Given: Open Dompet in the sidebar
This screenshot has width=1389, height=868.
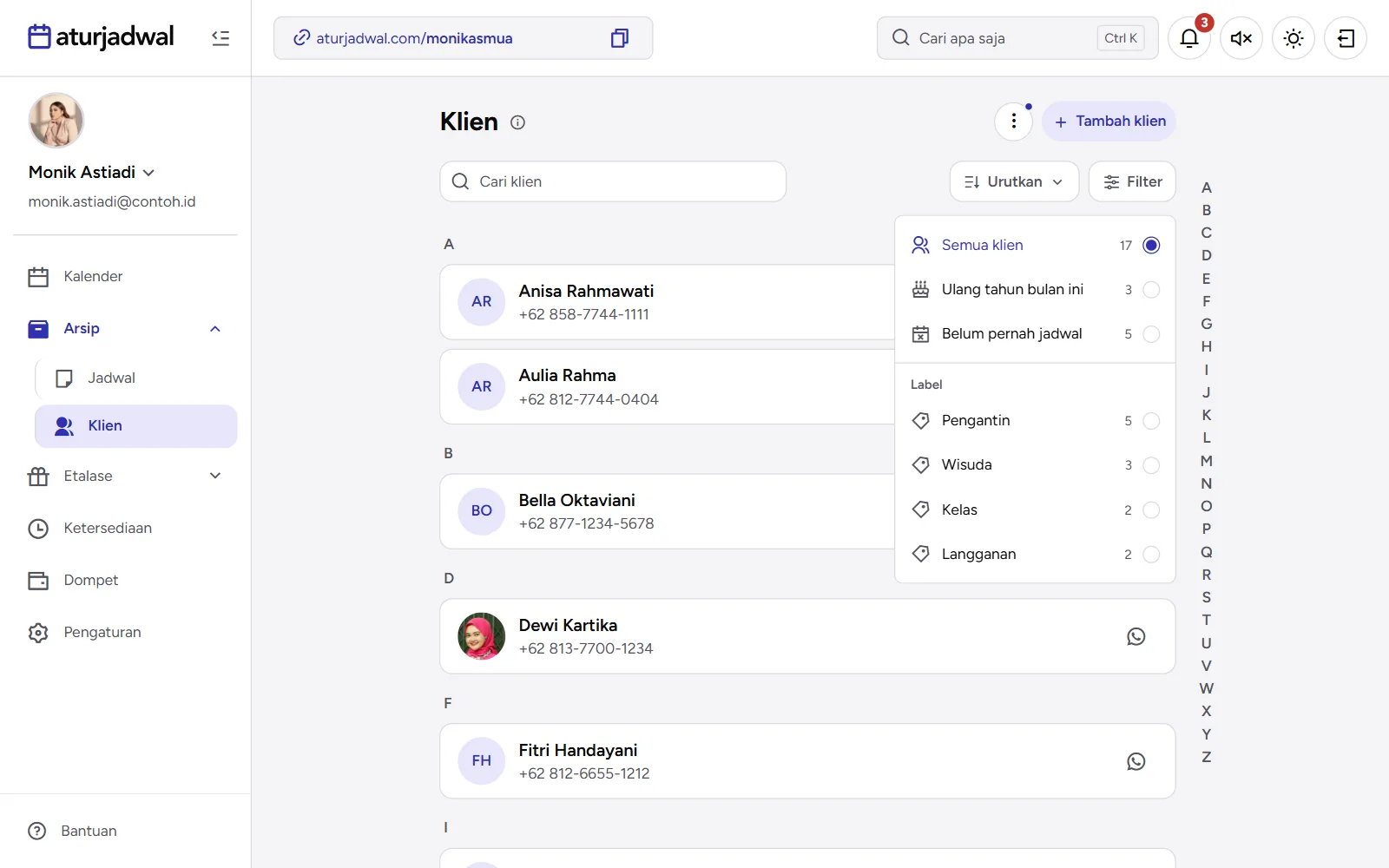Looking at the screenshot, I should [125, 581].
